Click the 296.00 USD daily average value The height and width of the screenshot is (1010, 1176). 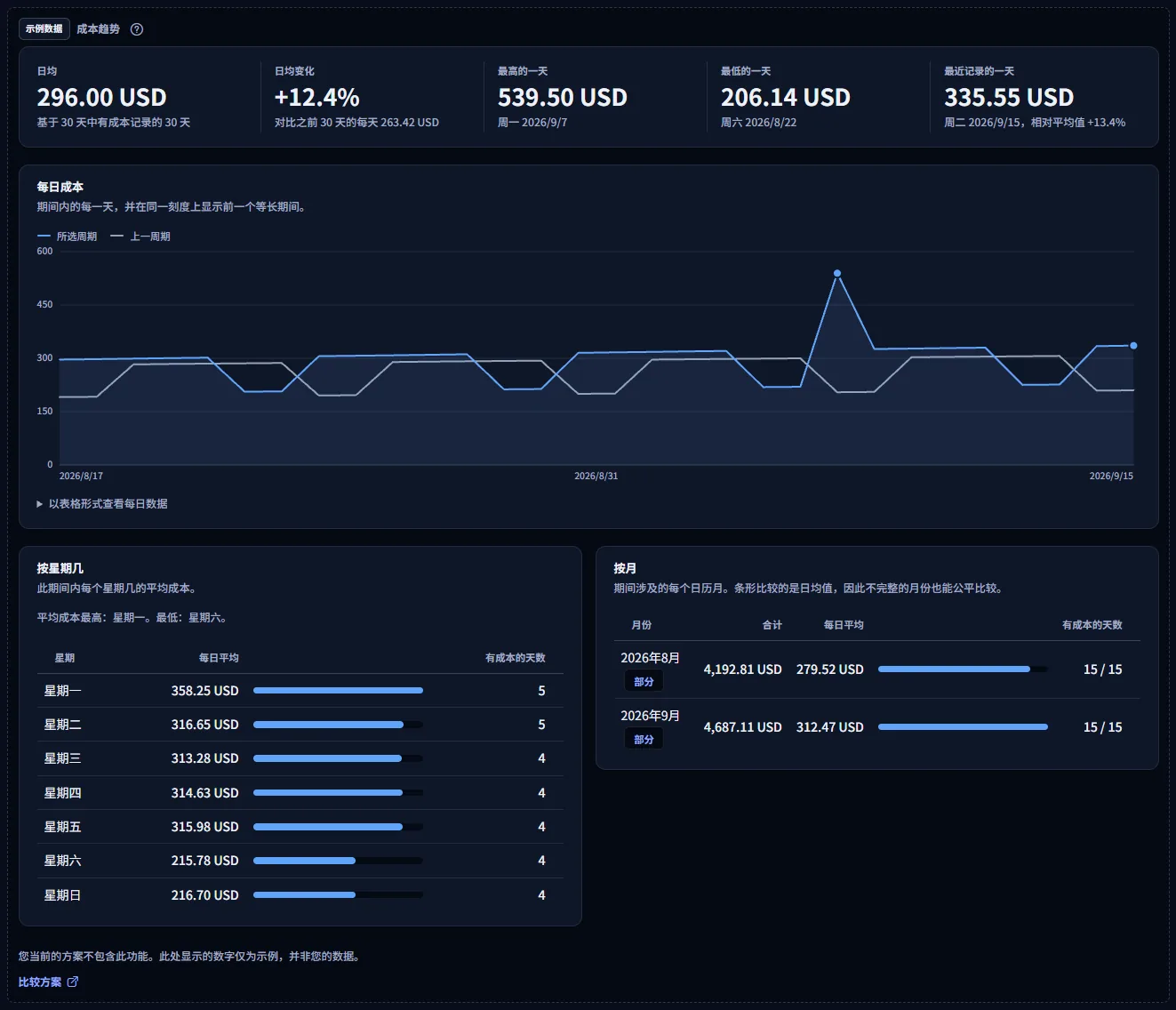pyautogui.click(x=102, y=97)
